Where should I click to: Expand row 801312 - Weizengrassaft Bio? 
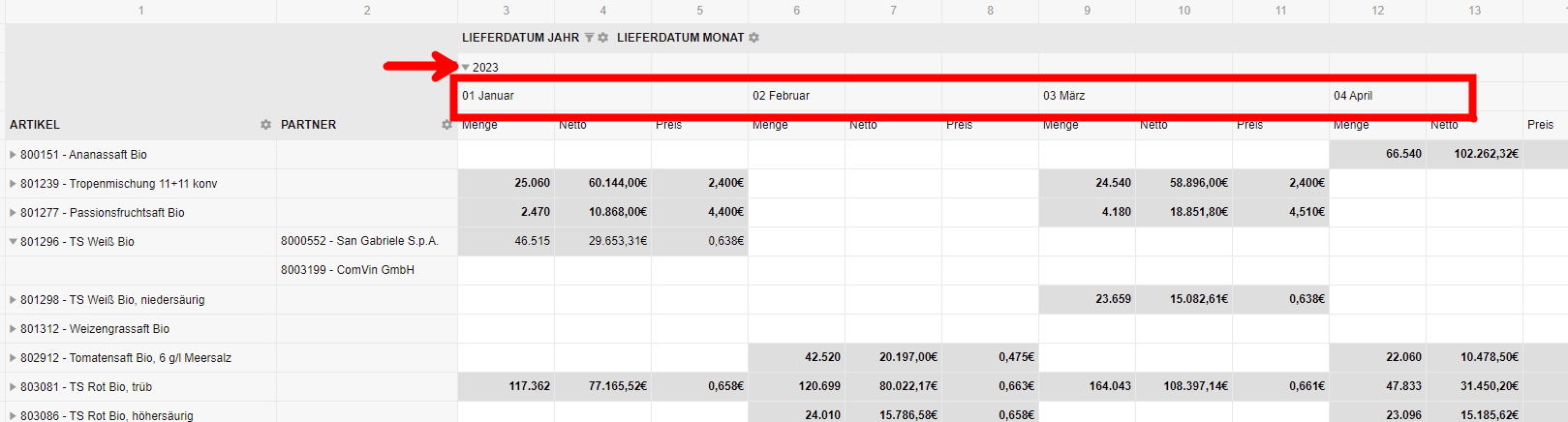click(x=13, y=329)
